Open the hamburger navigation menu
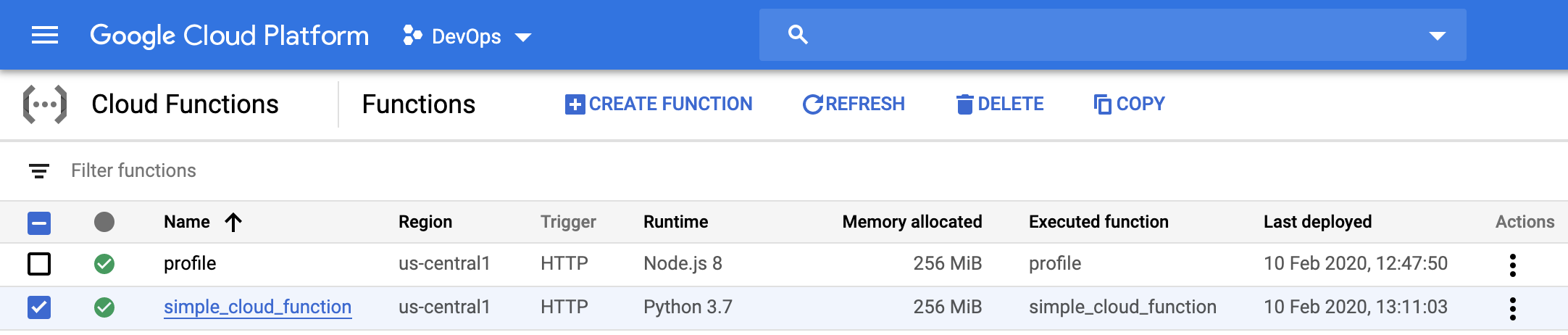The width and height of the screenshot is (1568, 335). (x=45, y=35)
